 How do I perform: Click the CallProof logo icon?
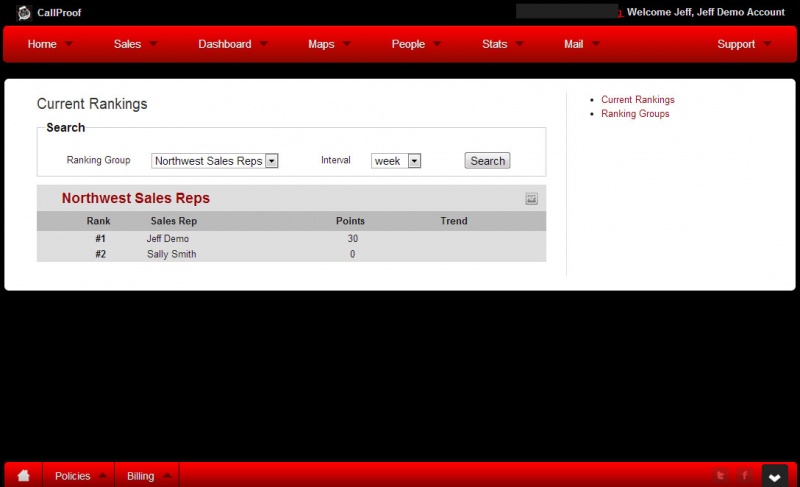click(24, 12)
